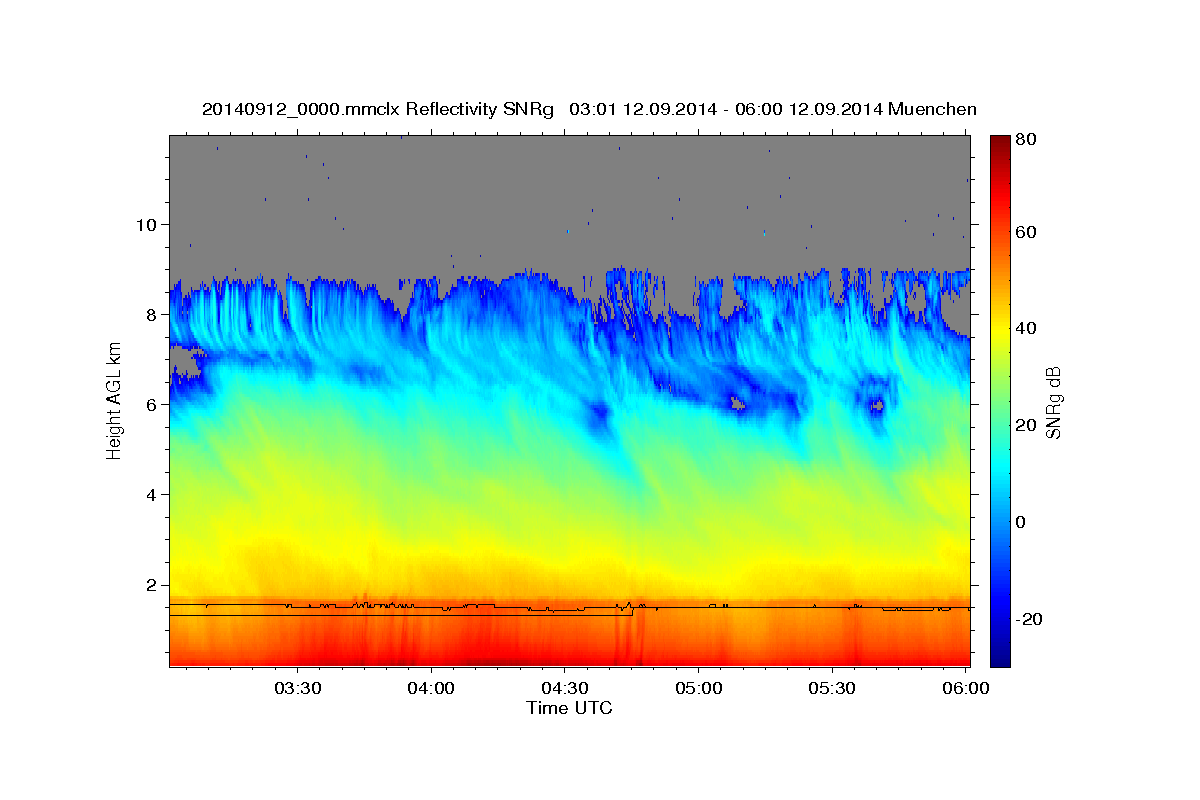Click the yellow band of the colorbar
The height and width of the screenshot is (800, 1200).
(999, 328)
